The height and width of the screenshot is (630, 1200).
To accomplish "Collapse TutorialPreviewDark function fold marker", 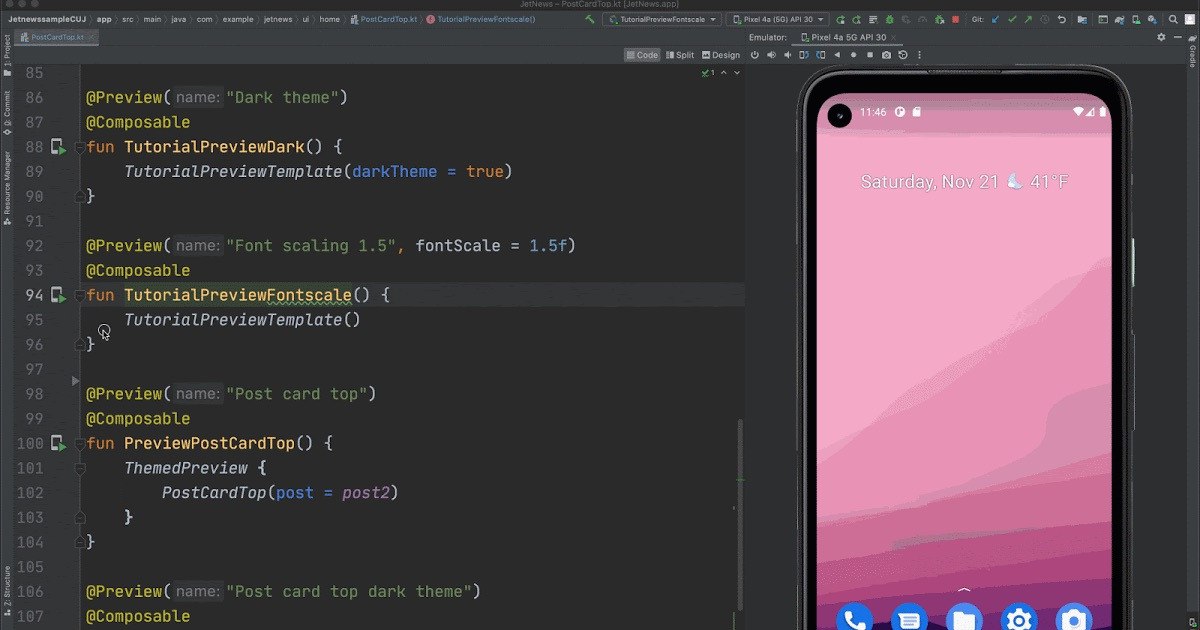I will tap(79, 148).
